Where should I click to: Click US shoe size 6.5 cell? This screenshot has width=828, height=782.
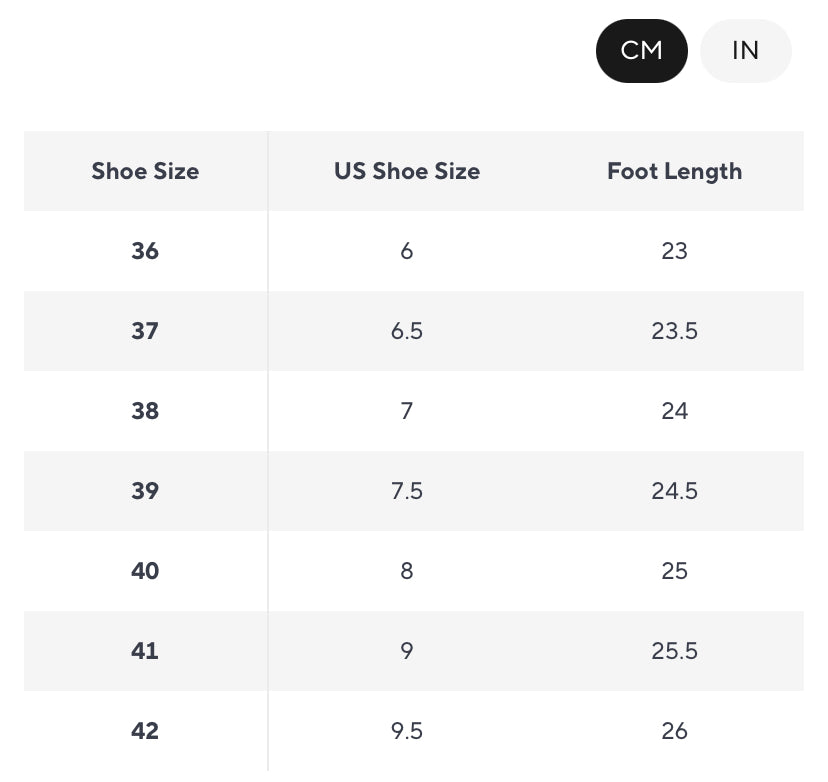click(x=407, y=331)
